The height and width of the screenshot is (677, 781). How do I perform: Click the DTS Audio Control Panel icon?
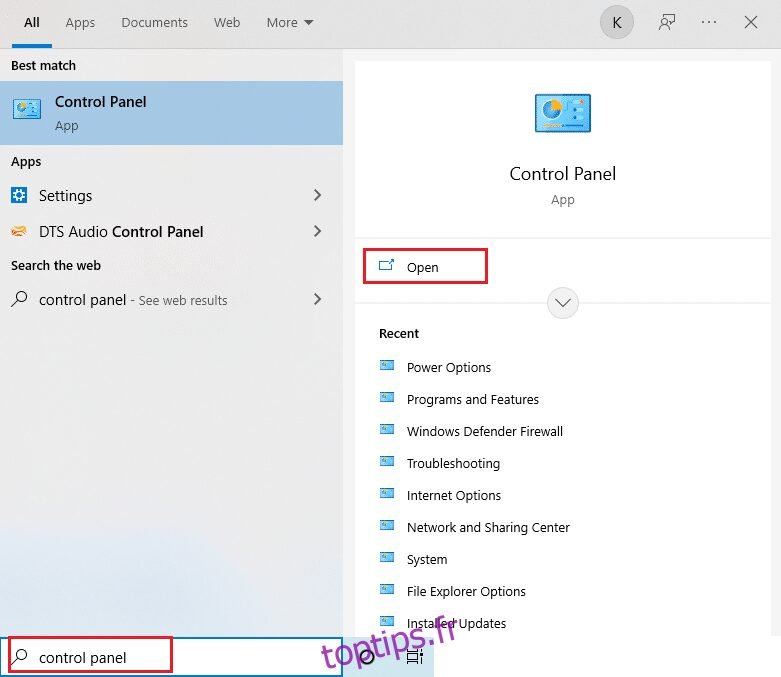click(19, 231)
